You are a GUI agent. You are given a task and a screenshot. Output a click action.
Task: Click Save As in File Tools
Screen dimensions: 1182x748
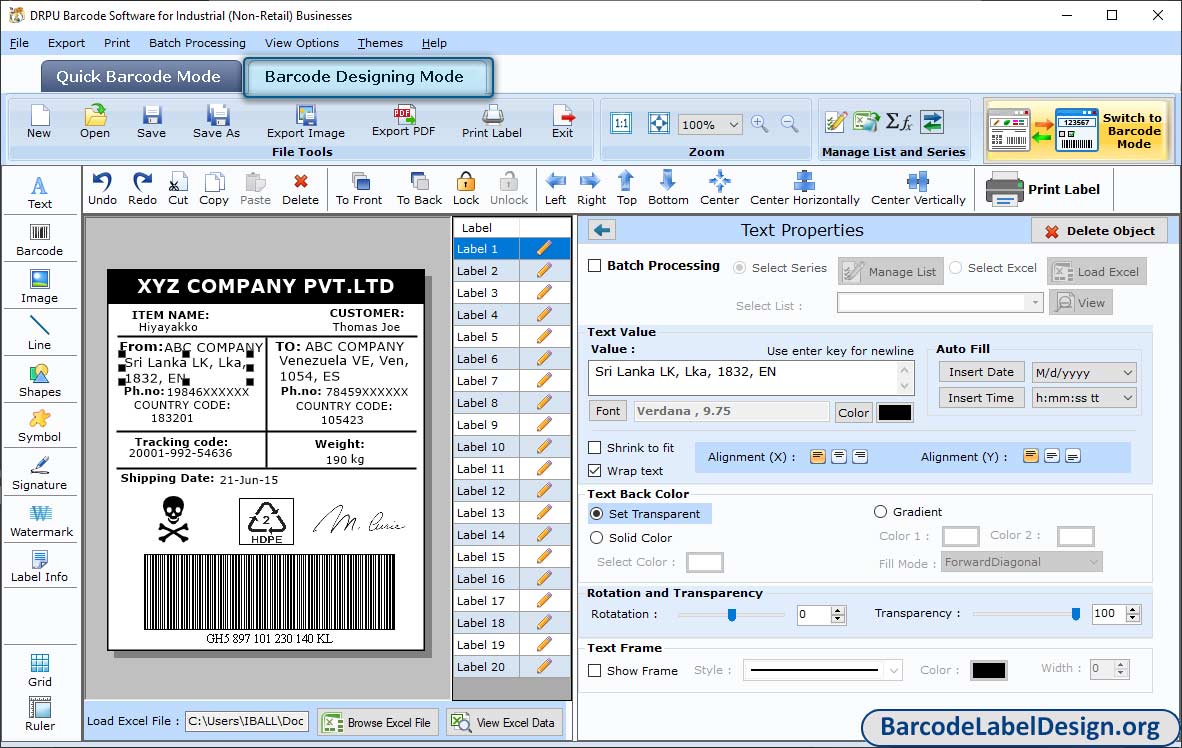(216, 122)
